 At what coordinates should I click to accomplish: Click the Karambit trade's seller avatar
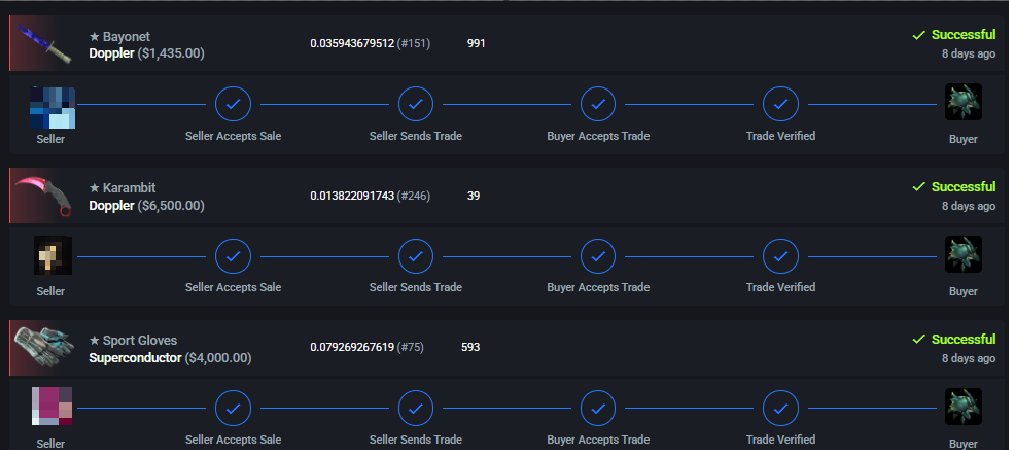pyautogui.click(x=52, y=256)
